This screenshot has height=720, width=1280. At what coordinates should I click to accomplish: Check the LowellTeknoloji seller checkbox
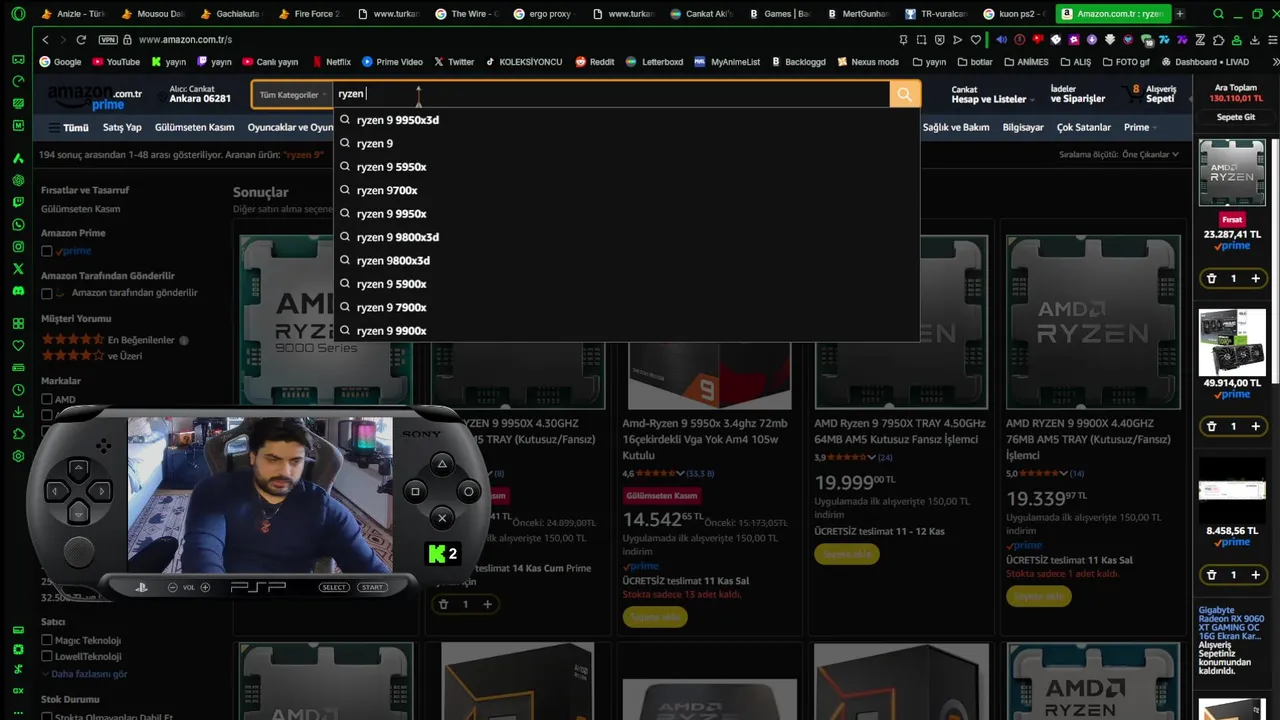pos(47,656)
